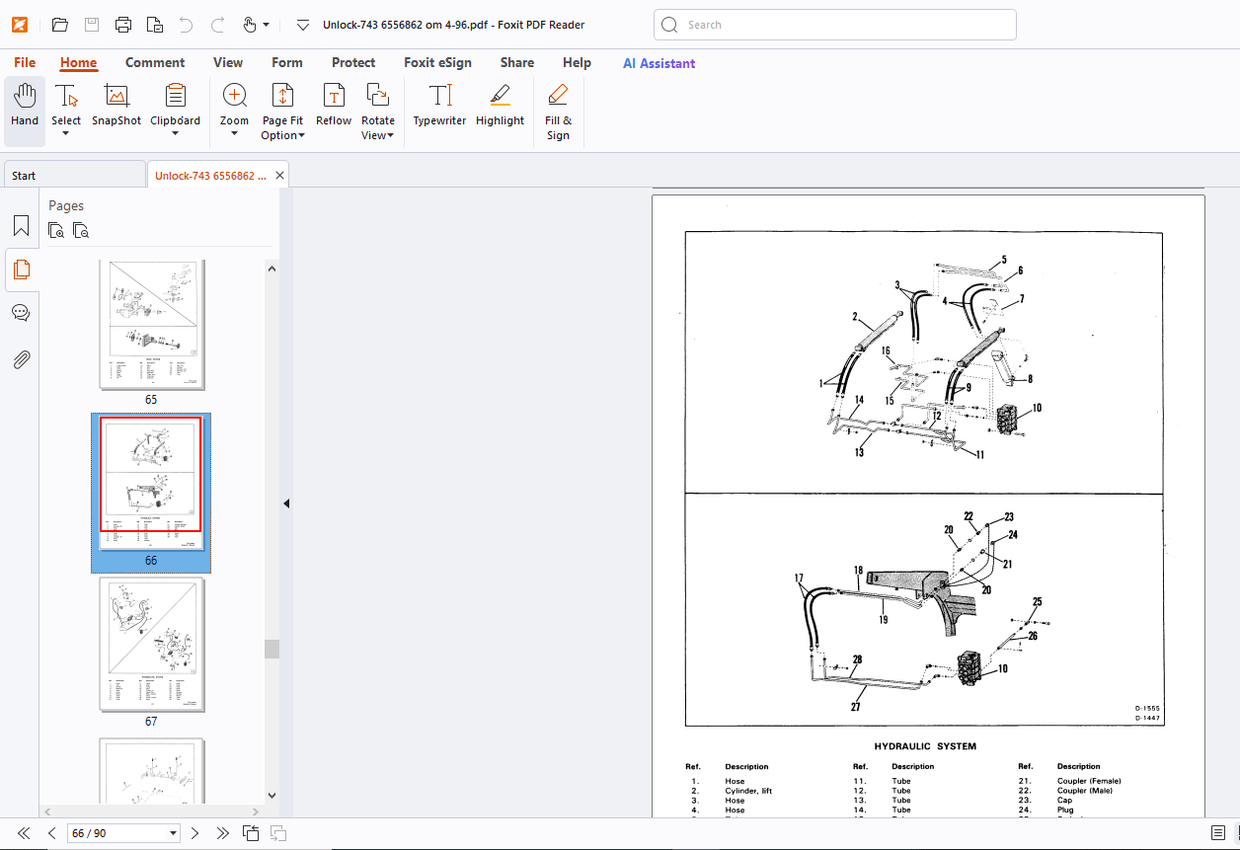The image size is (1240, 850).
Task: Open the Protect ribbon tab
Action: pos(353,62)
